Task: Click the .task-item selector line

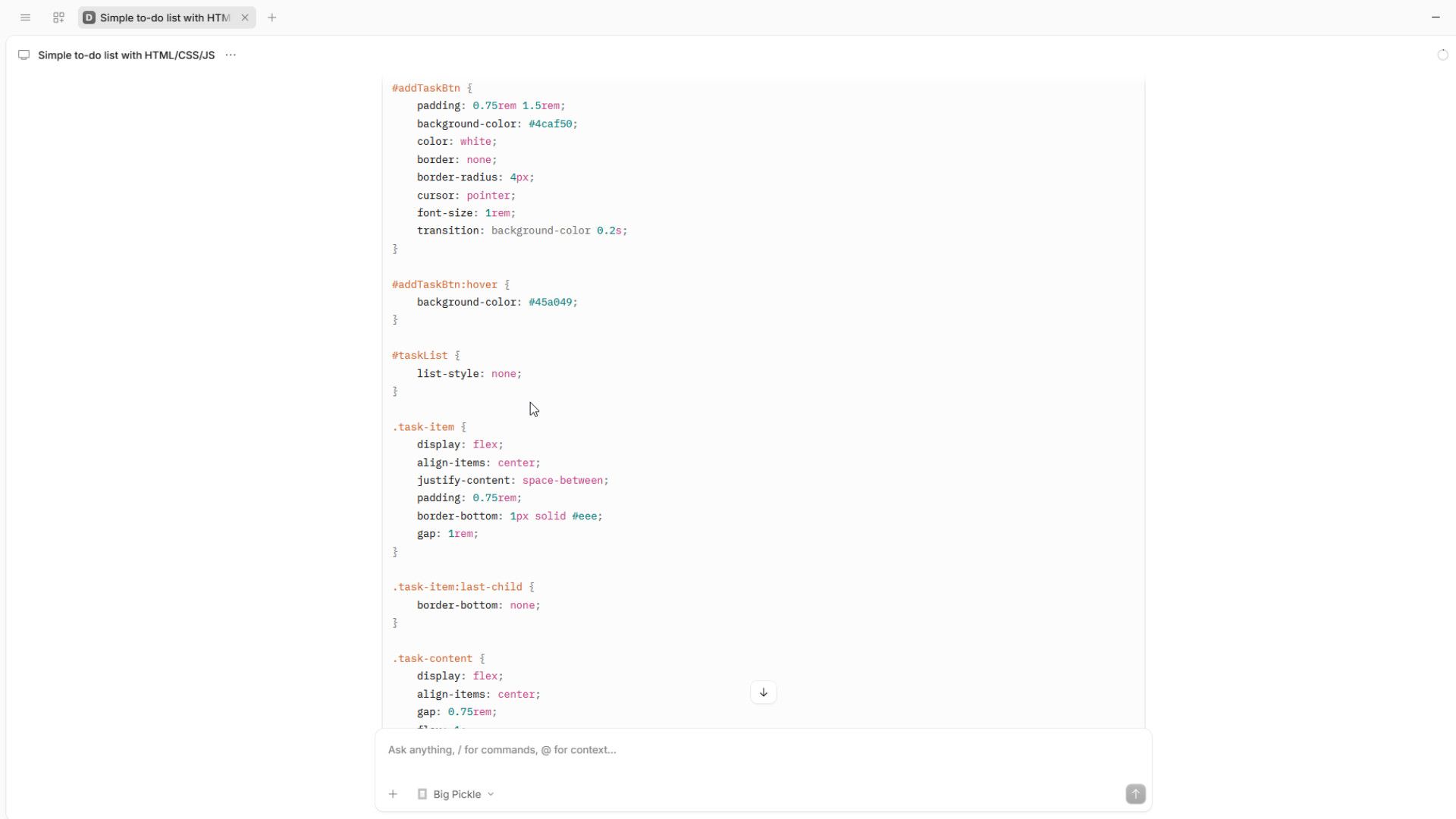Action: coord(429,427)
